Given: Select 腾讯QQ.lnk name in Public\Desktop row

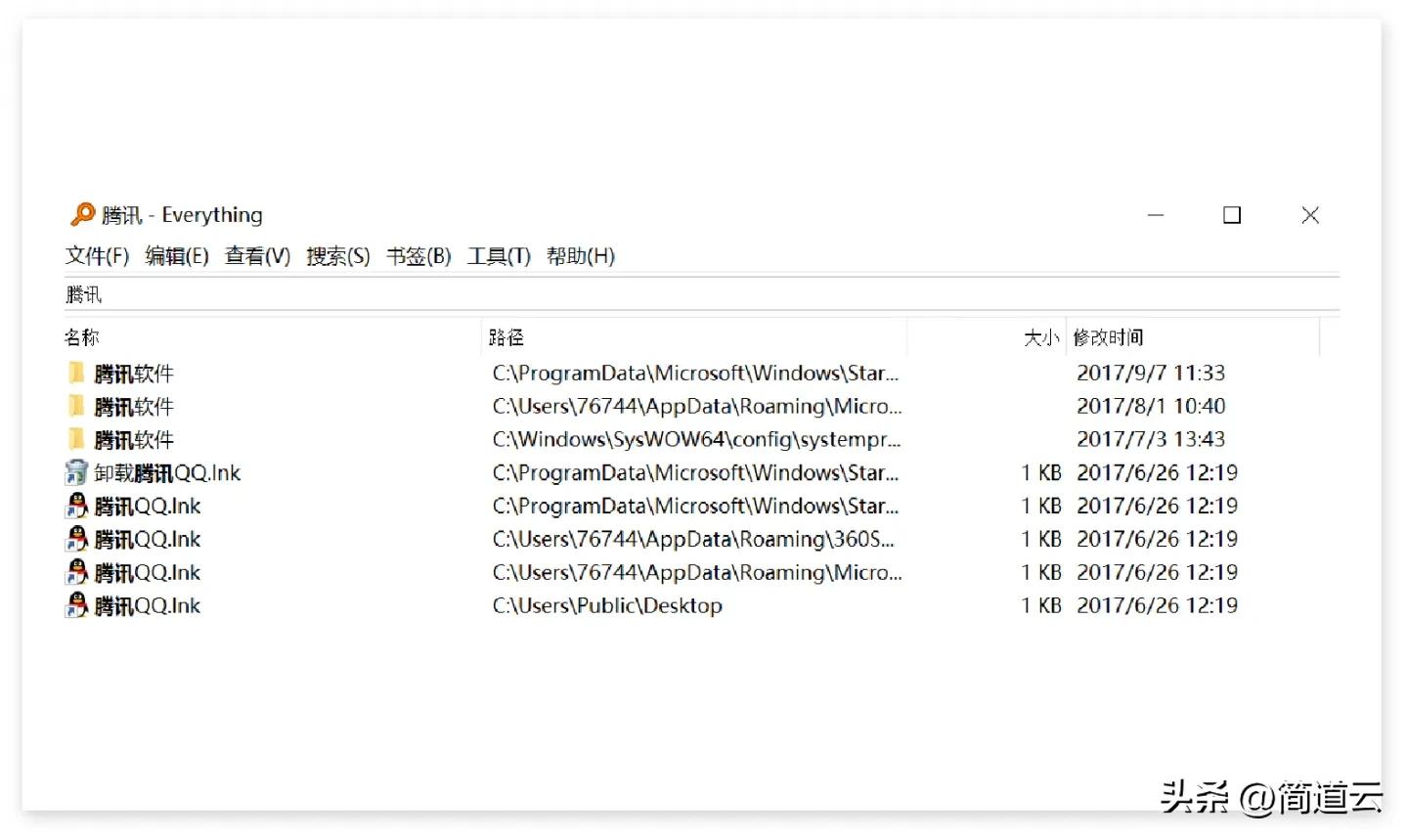Looking at the screenshot, I should [148, 606].
